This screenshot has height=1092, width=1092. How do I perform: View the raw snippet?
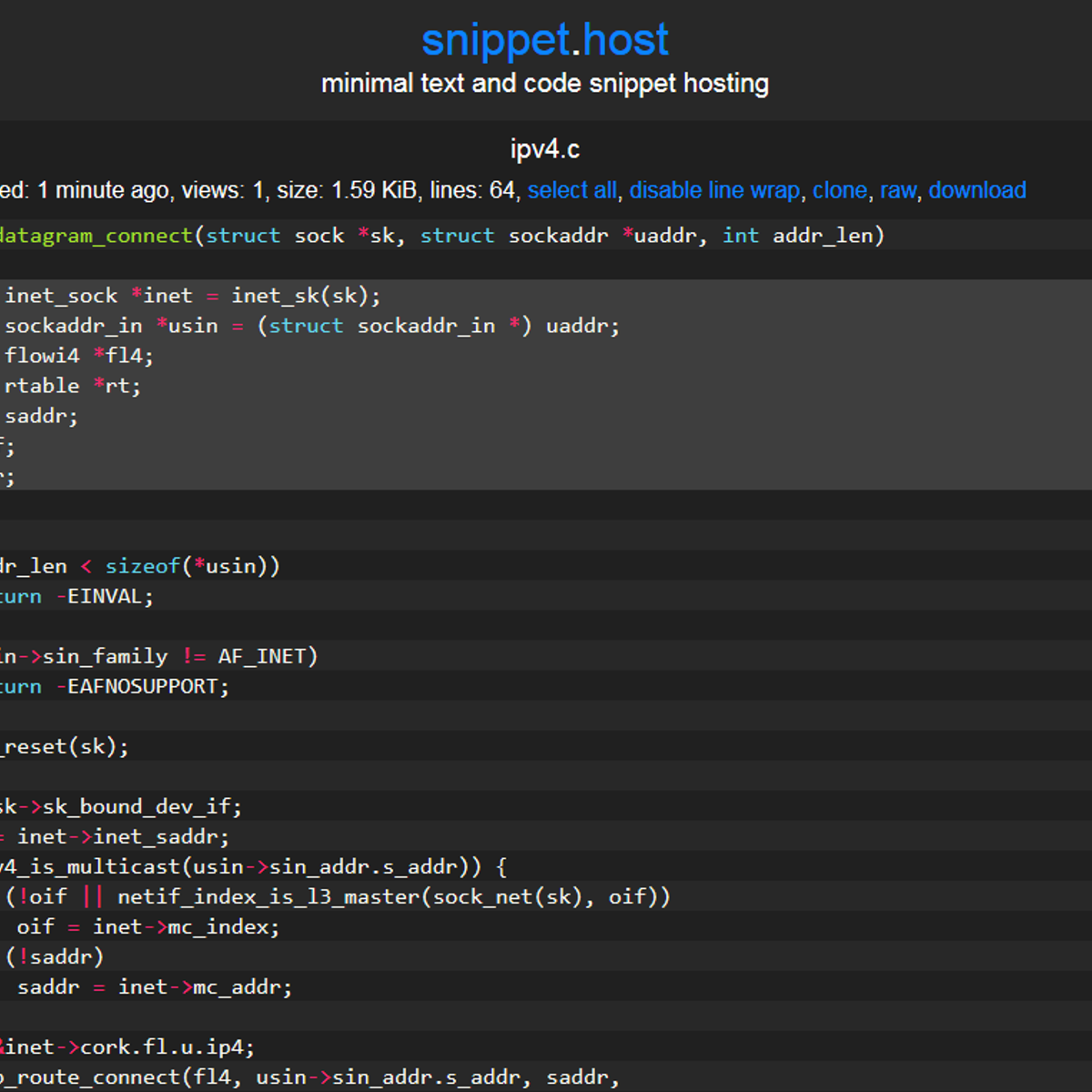pyautogui.click(x=897, y=190)
